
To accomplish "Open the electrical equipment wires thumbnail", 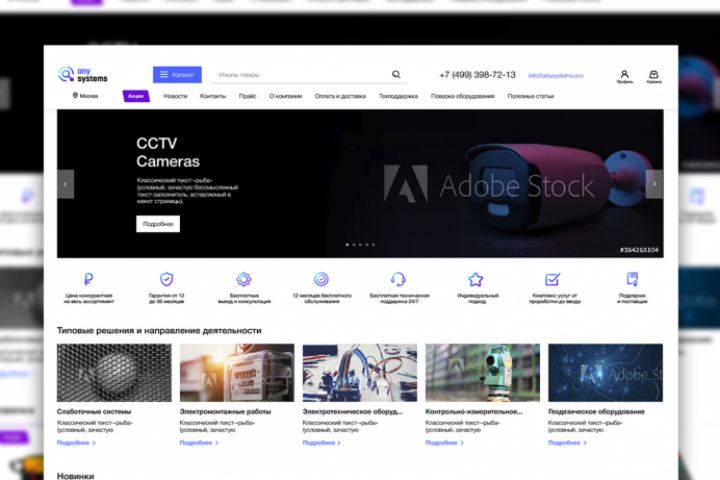I will [360, 373].
